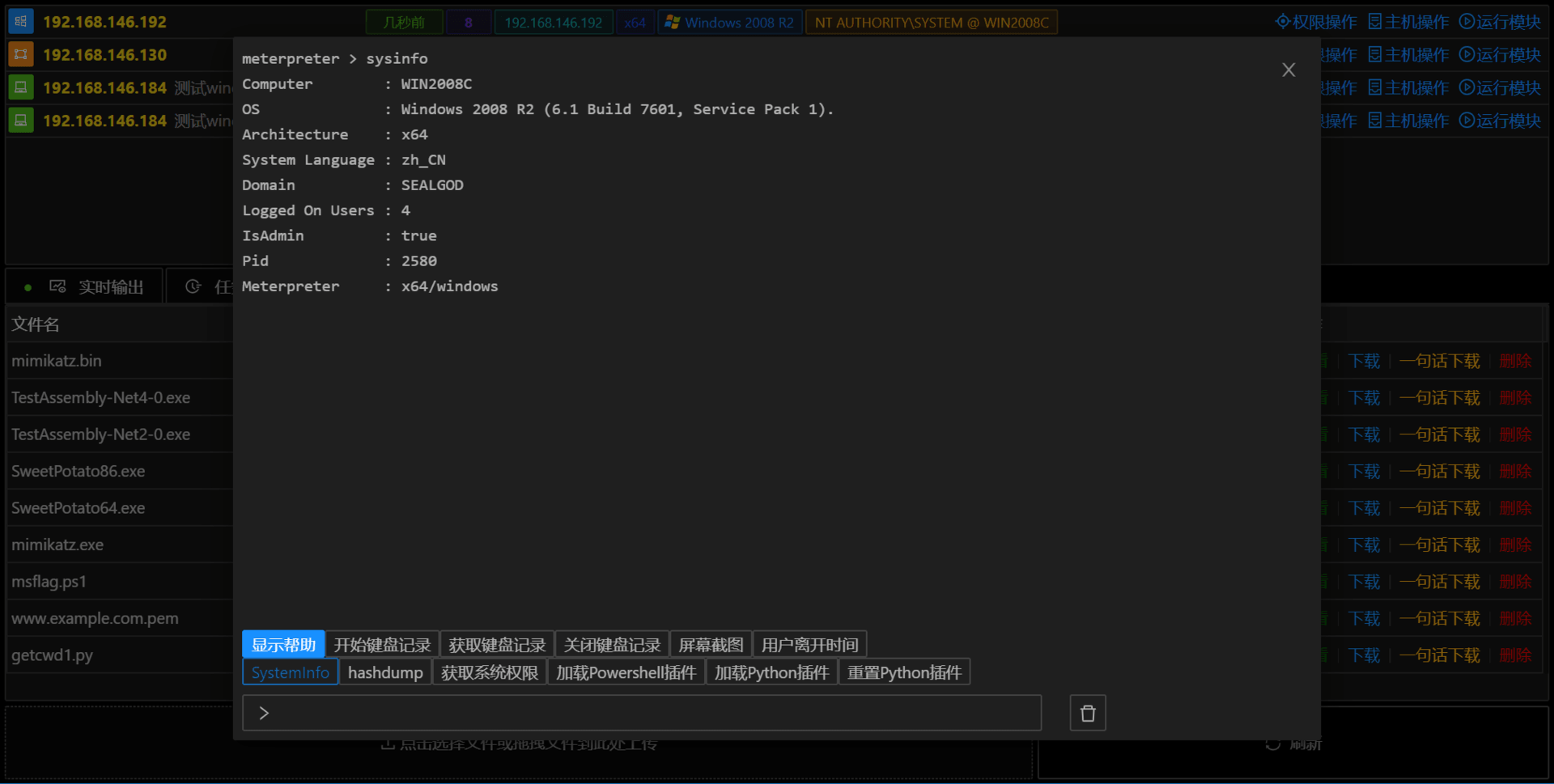The image size is (1554, 784).
Task: Delete getcwd1.py using 删除 link
Action: tap(1515, 655)
